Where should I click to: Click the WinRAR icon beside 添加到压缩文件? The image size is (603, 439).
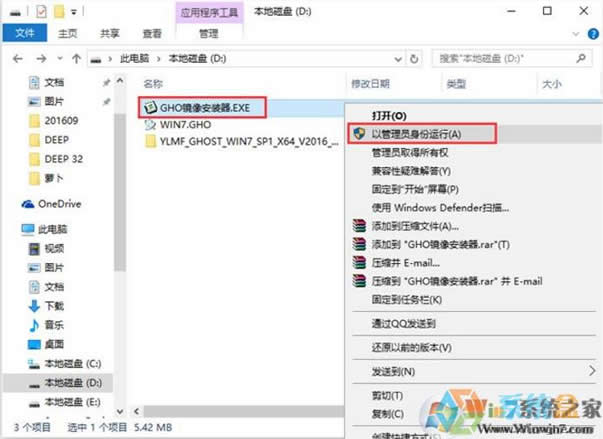pos(357,226)
